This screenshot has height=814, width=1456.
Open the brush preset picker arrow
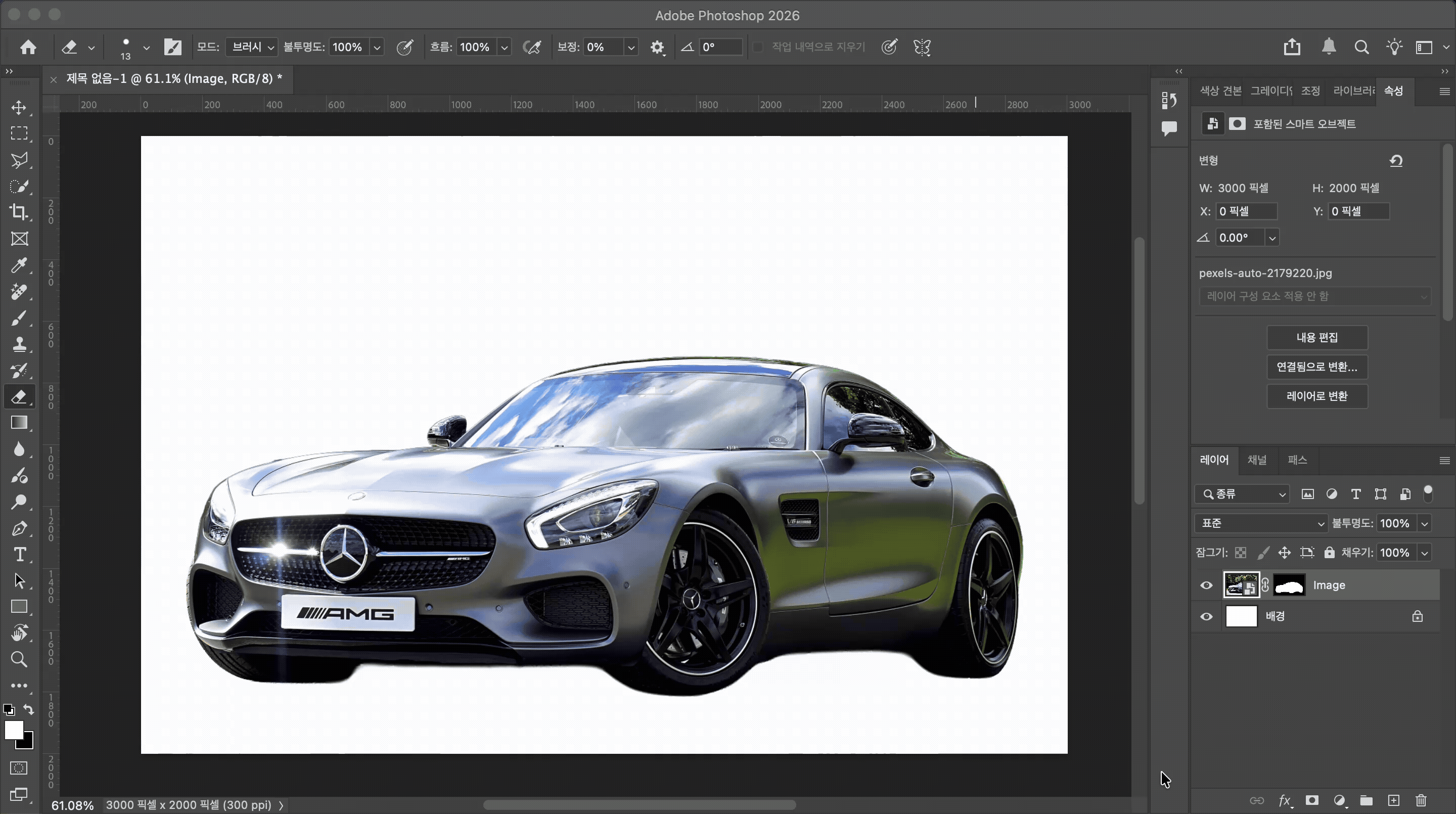pyautogui.click(x=147, y=48)
